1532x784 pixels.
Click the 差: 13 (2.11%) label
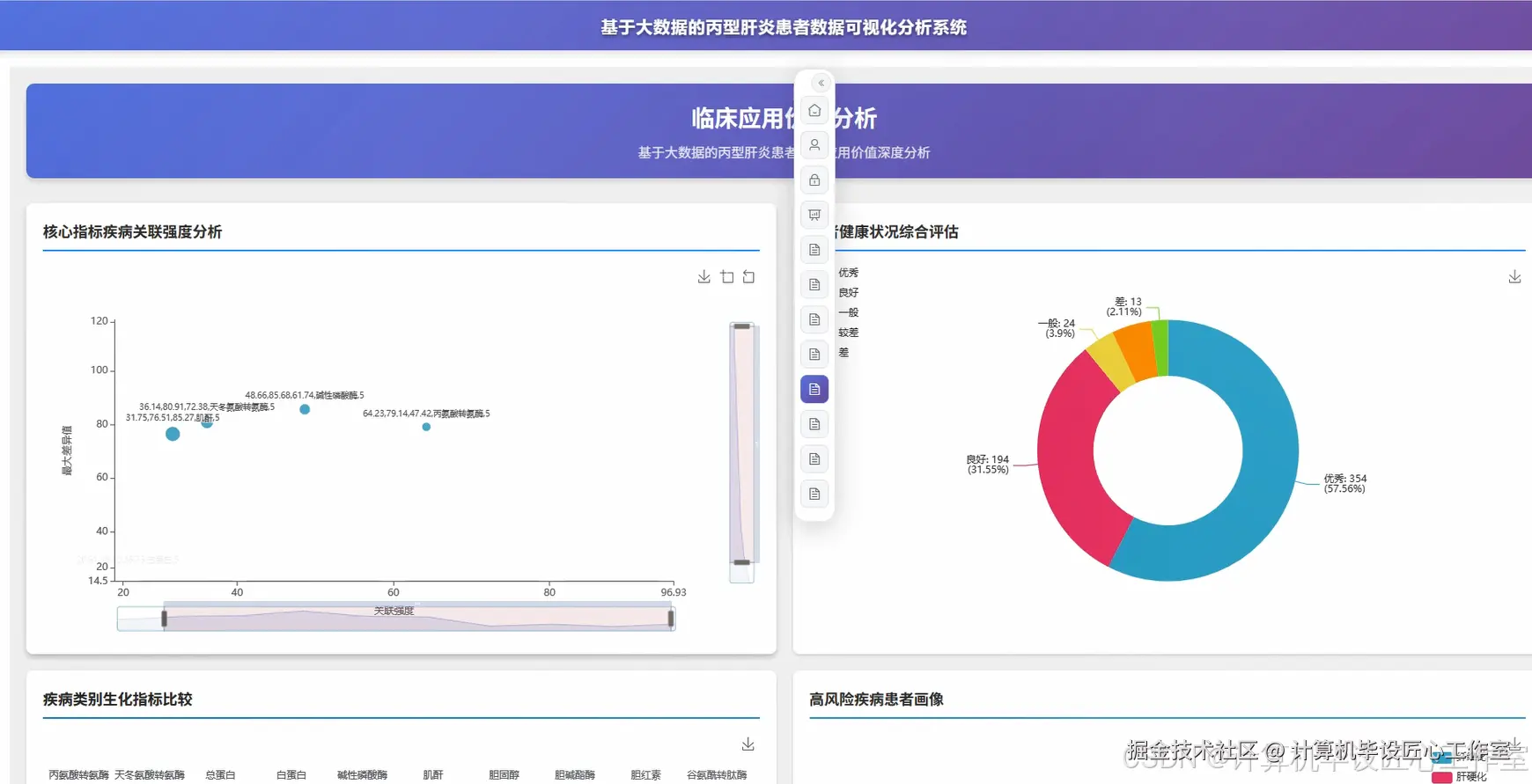1124,306
